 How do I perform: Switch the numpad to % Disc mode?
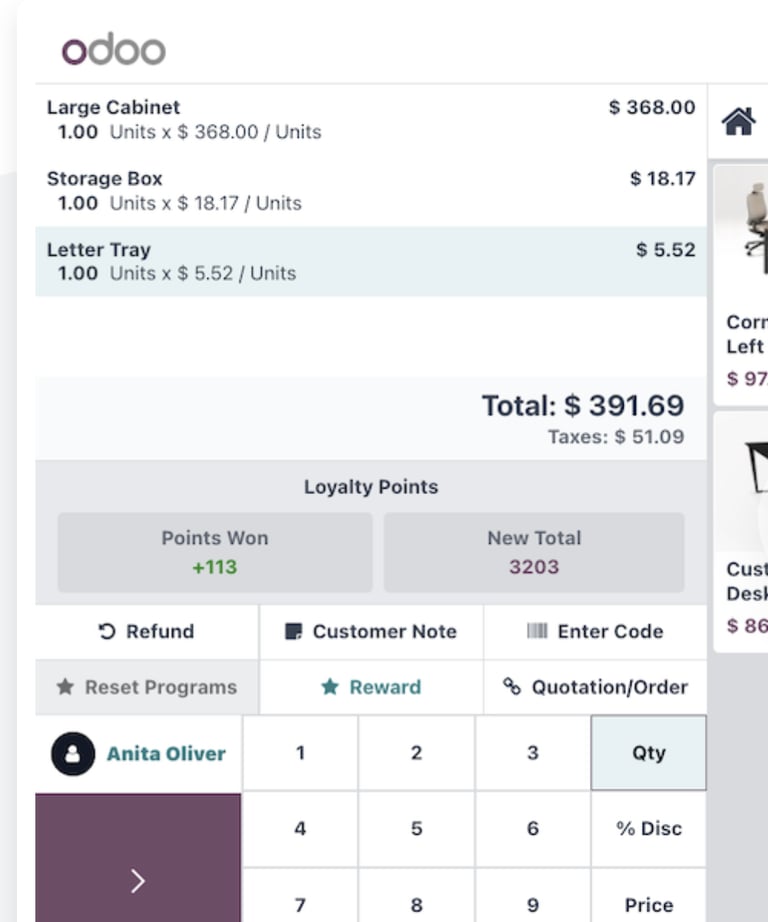[649, 829]
